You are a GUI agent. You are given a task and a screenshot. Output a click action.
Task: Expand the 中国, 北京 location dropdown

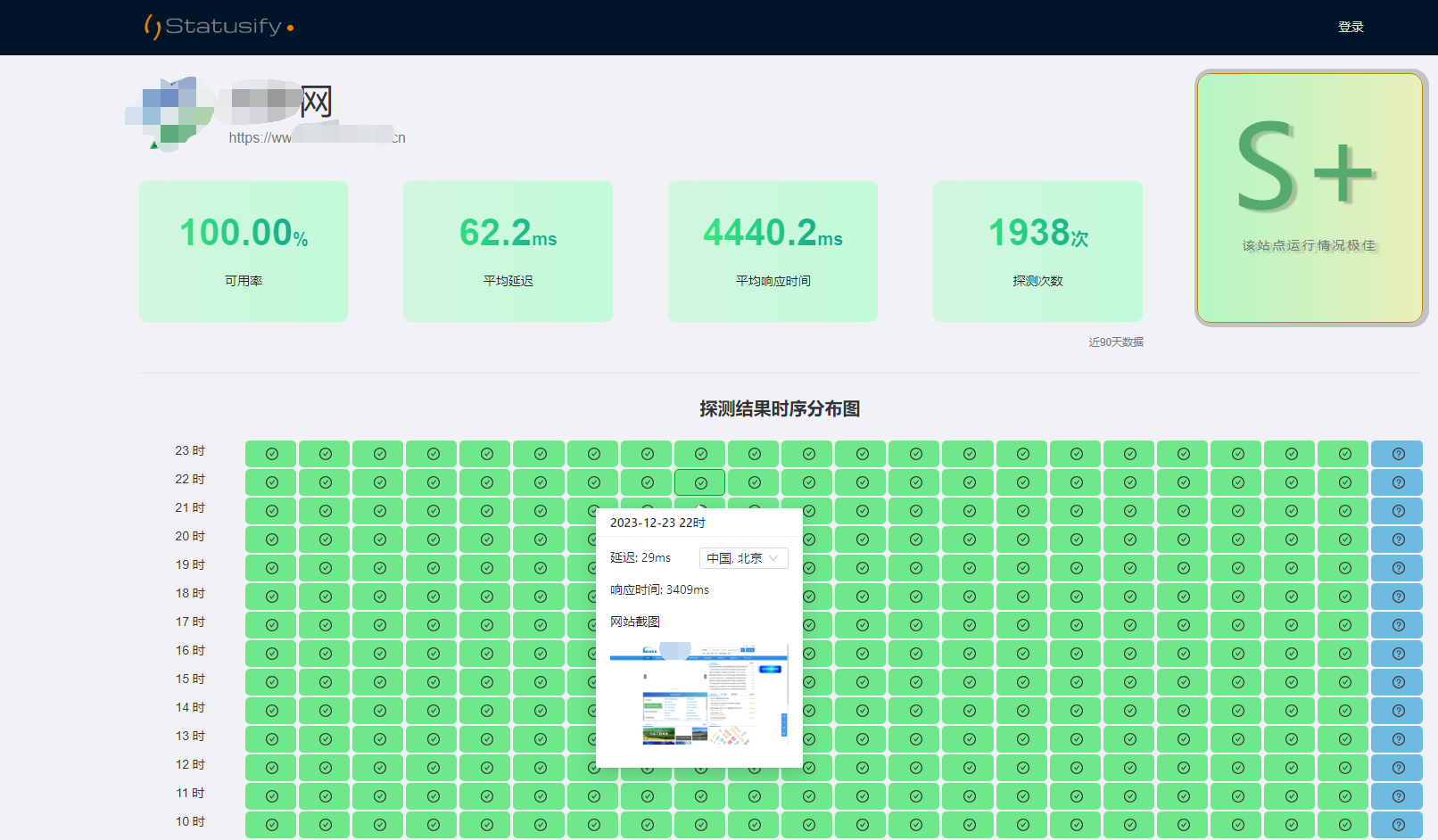pos(743,558)
